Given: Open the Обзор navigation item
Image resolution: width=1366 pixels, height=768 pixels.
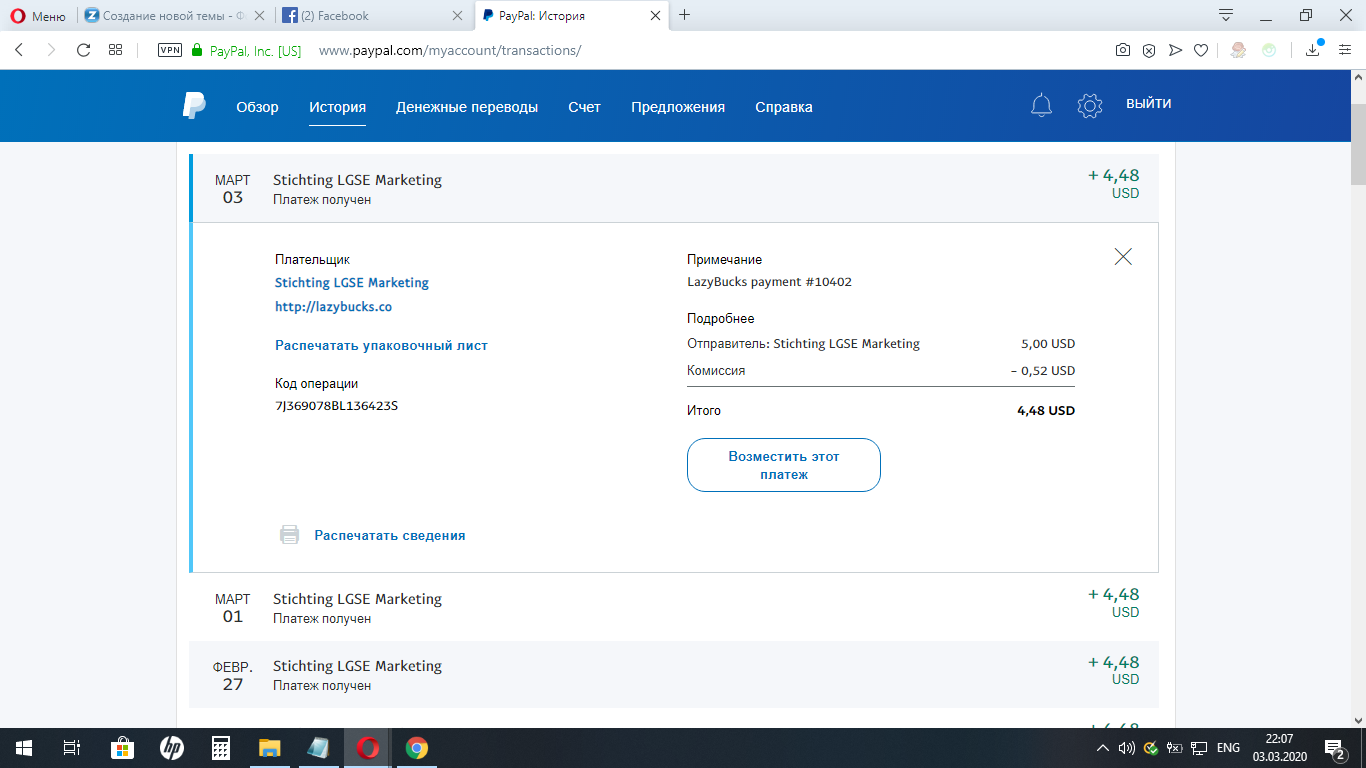Looking at the screenshot, I should tap(257, 107).
